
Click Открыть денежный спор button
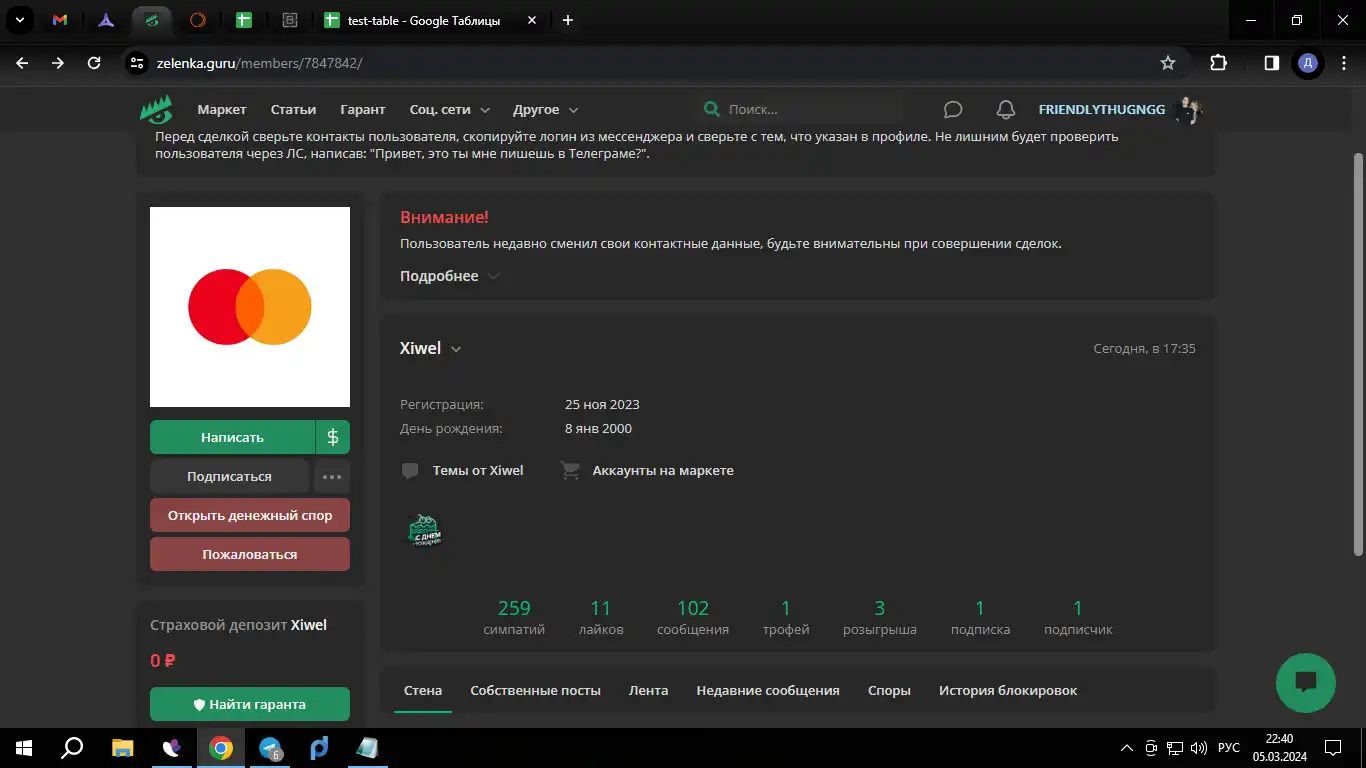point(250,515)
